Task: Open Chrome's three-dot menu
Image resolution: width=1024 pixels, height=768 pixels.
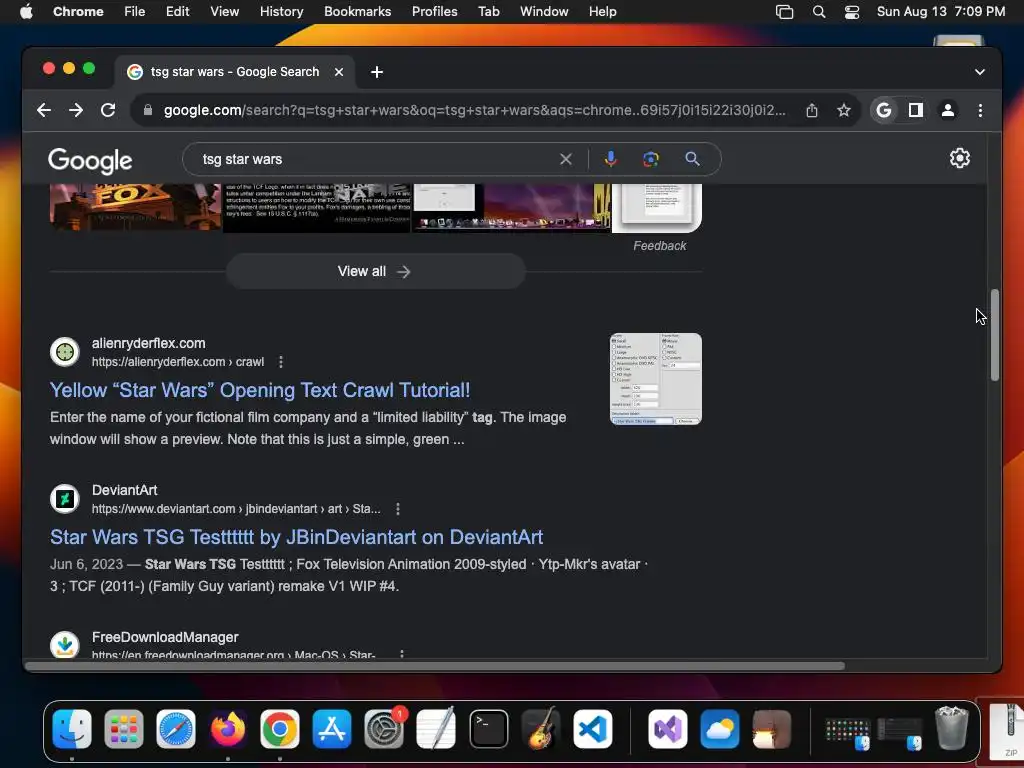Action: (x=980, y=110)
